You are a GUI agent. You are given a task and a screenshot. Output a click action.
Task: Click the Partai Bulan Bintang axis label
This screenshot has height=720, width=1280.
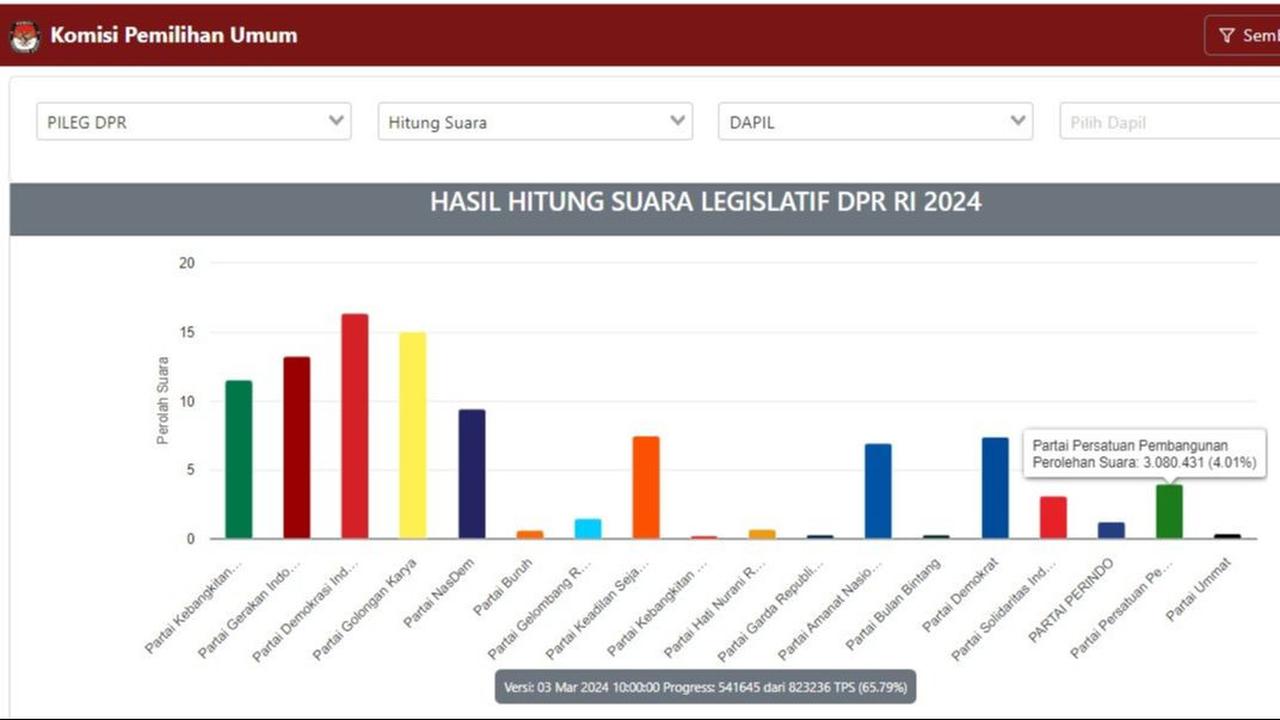point(893,604)
